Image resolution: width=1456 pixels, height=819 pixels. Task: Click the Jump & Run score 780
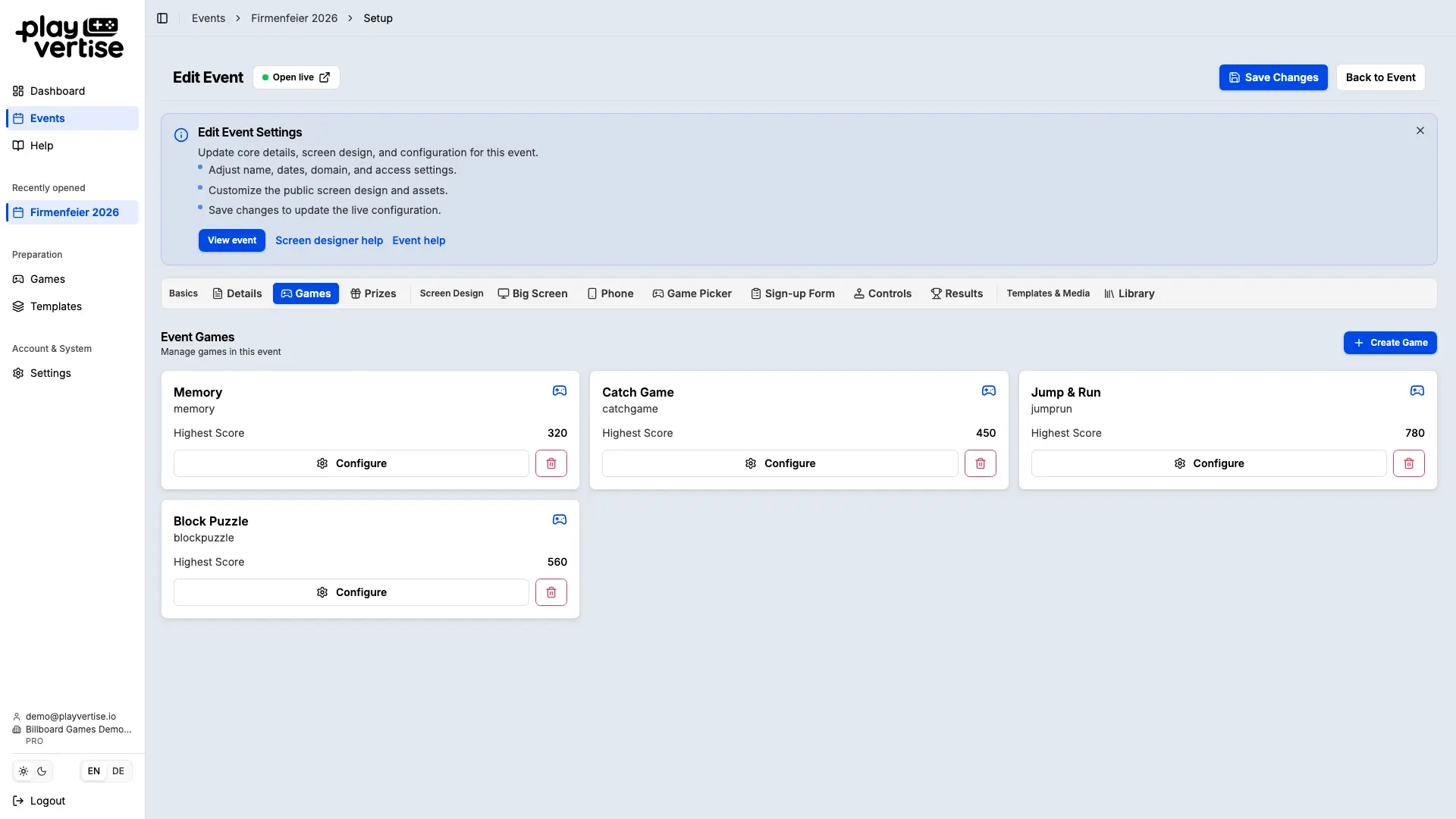point(1415,433)
